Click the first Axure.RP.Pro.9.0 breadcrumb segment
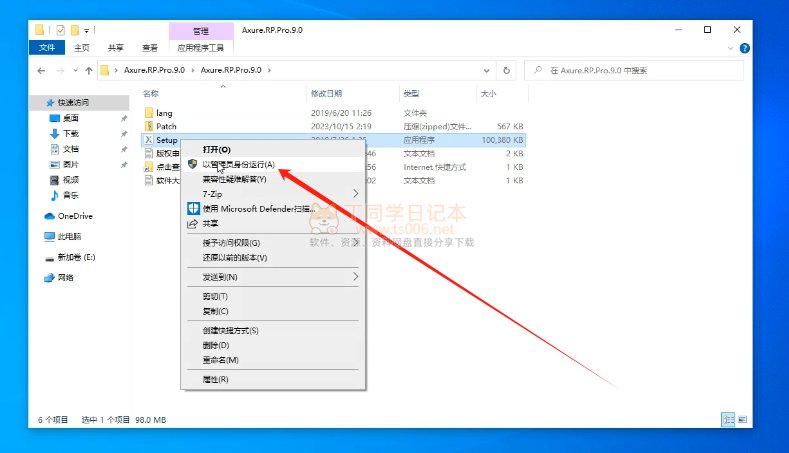This screenshot has height=453, width=789. tap(154, 70)
